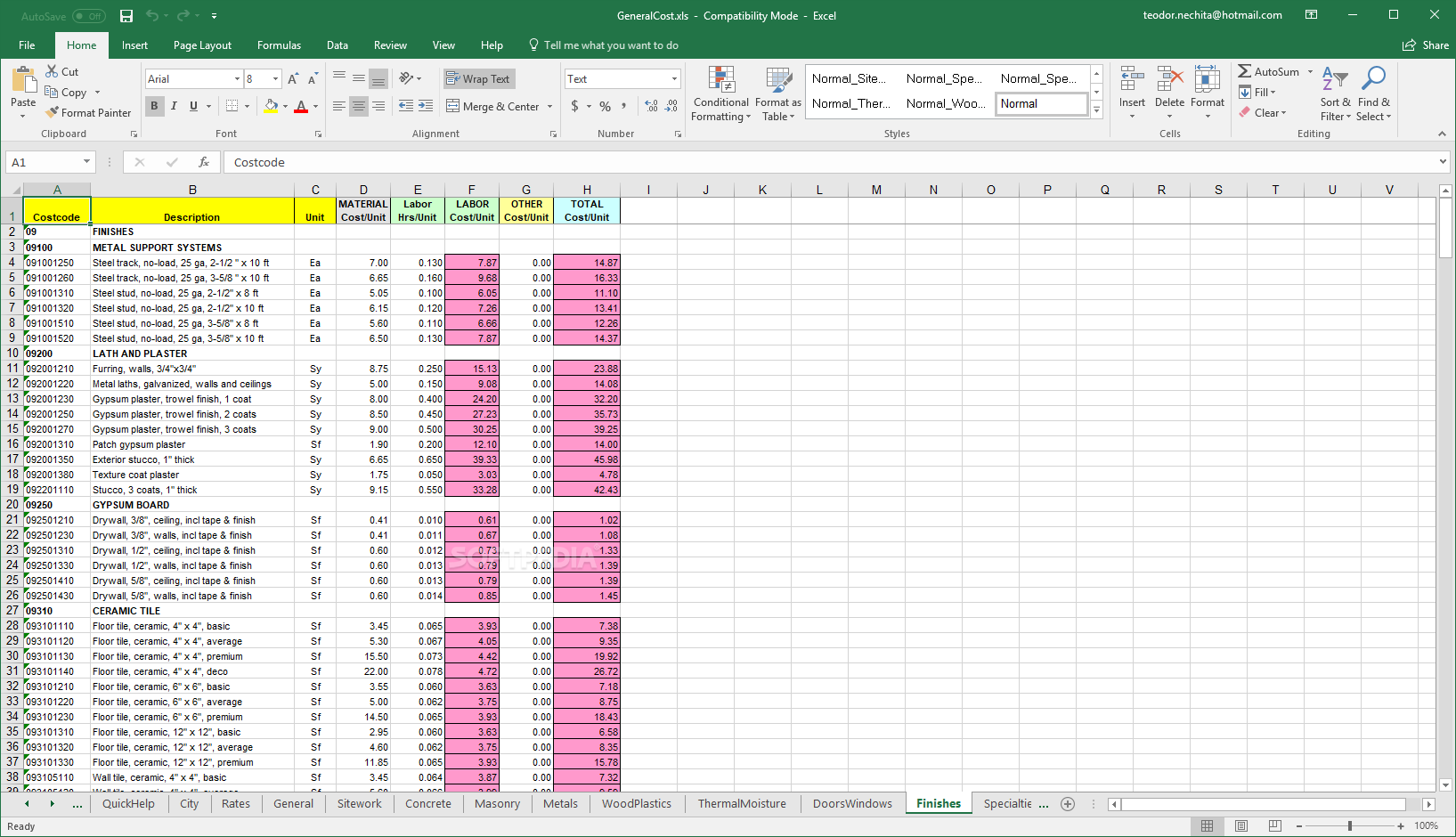Viewport: 1456px width, 837px height.
Task: Click the Undo arrow icon
Action: pos(152,16)
